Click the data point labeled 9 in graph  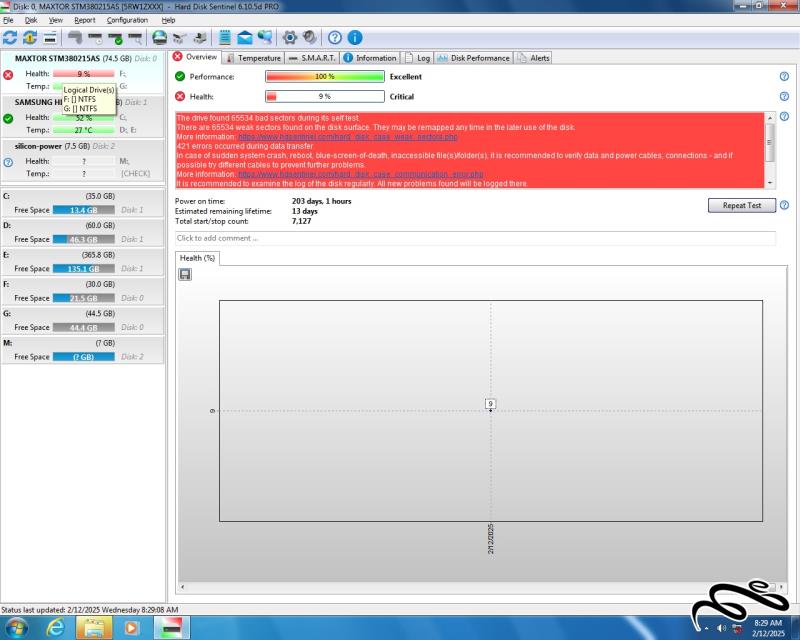click(x=490, y=404)
